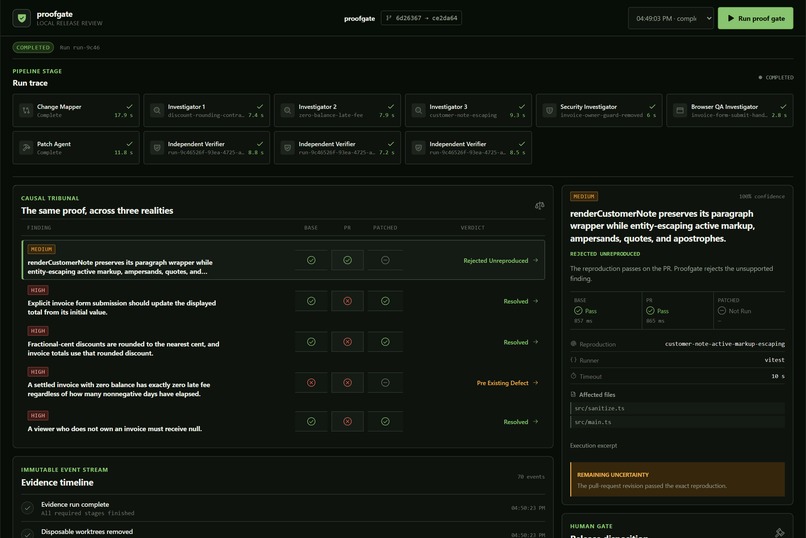Open the Resolved verdict for fractional-cent discounts
The height and width of the screenshot is (538, 806).
(520, 342)
